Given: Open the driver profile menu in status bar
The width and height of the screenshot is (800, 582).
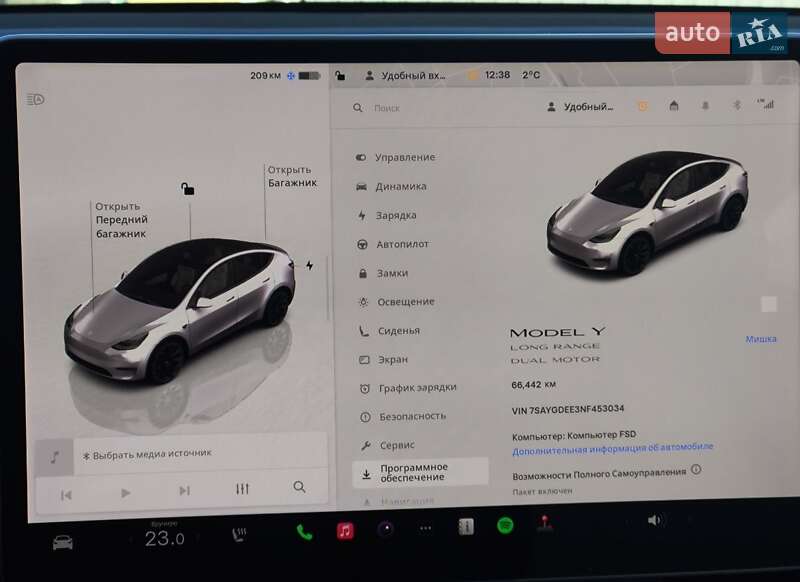Looking at the screenshot, I should (x=372, y=73).
